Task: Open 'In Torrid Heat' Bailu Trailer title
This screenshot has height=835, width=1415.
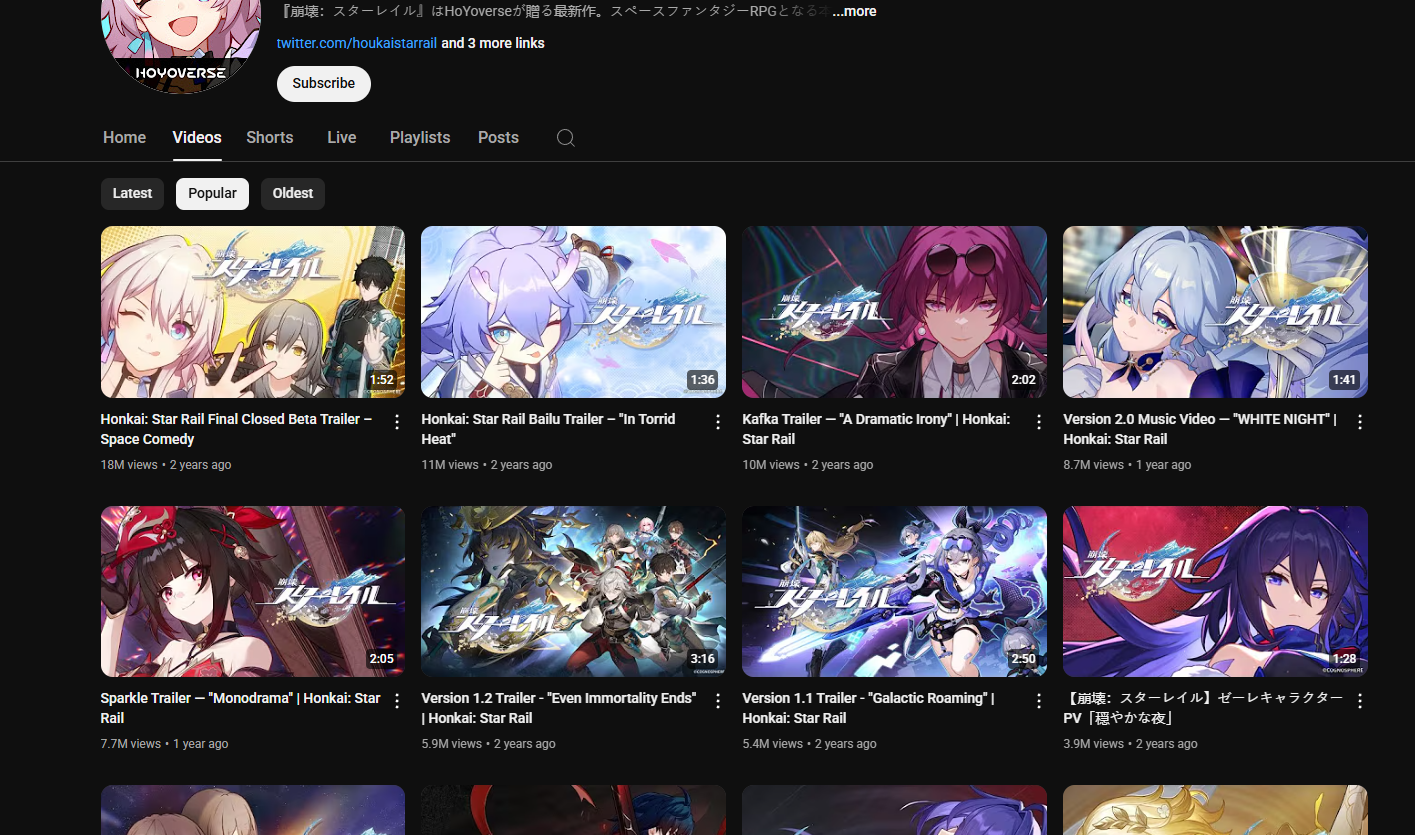Action: click(x=548, y=429)
